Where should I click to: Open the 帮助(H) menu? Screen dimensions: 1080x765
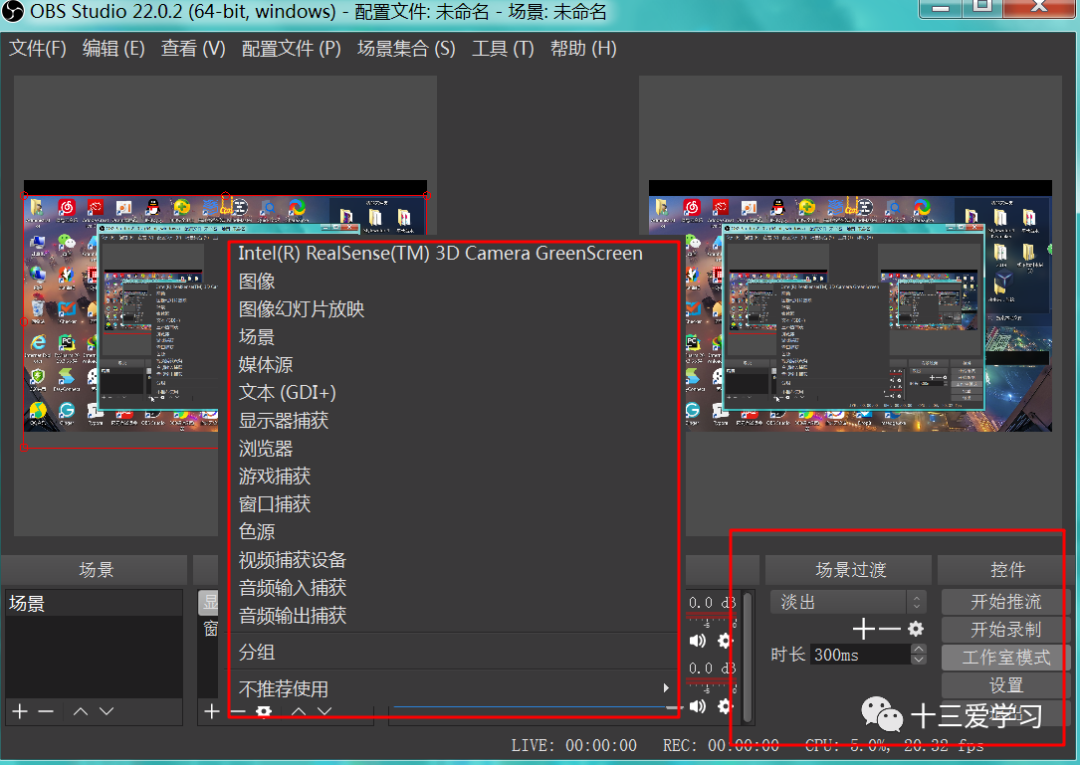583,48
